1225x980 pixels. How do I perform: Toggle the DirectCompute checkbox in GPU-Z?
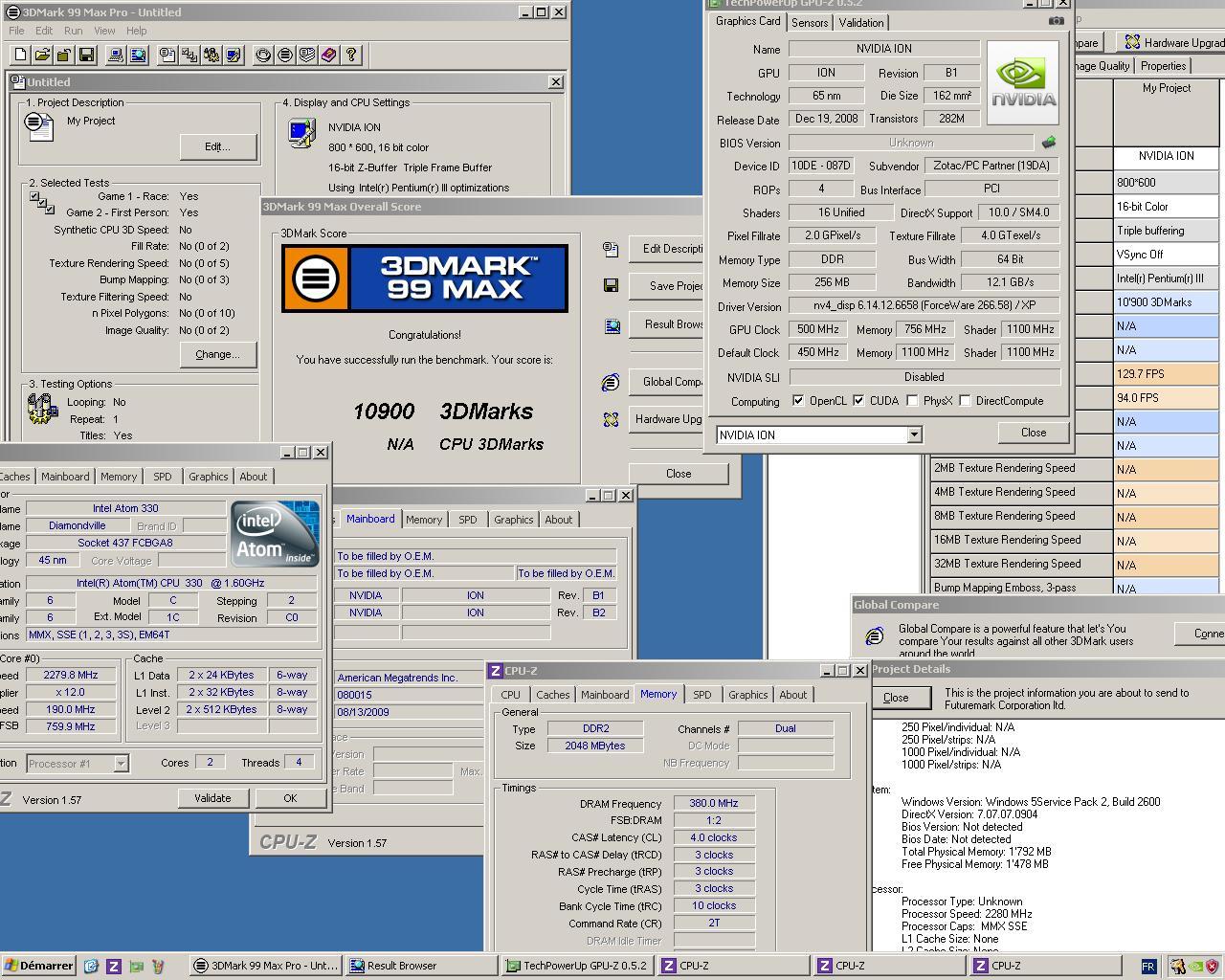coord(965,401)
